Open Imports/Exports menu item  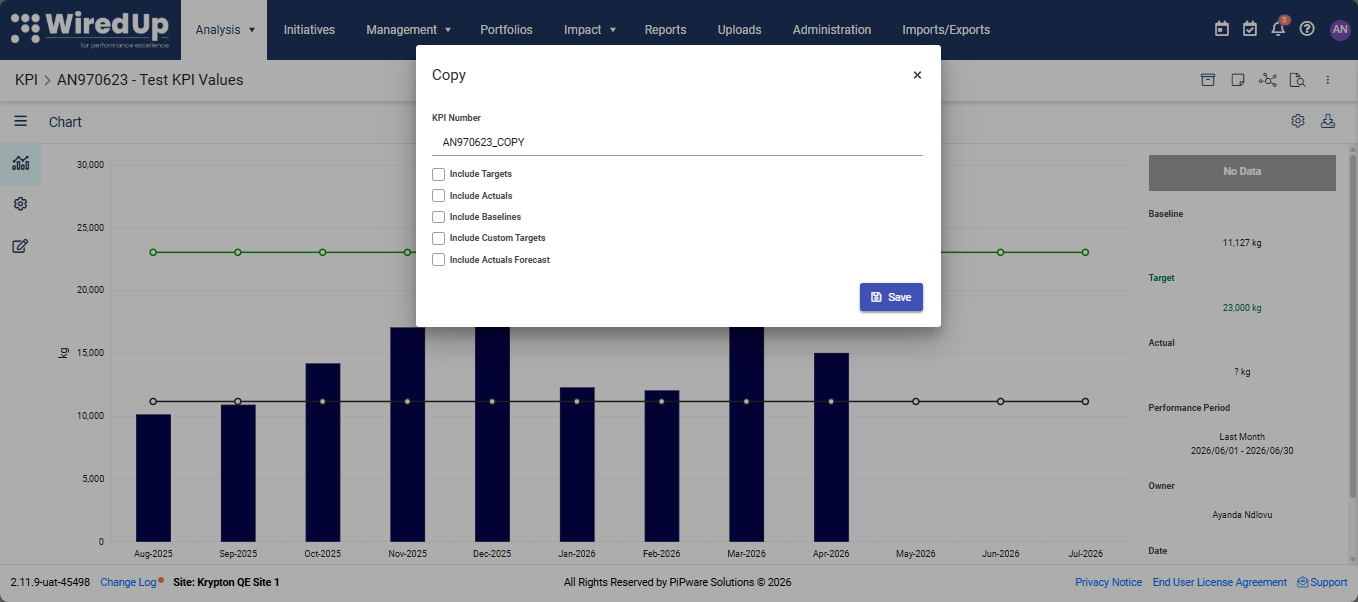pyautogui.click(x=946, y=30)
